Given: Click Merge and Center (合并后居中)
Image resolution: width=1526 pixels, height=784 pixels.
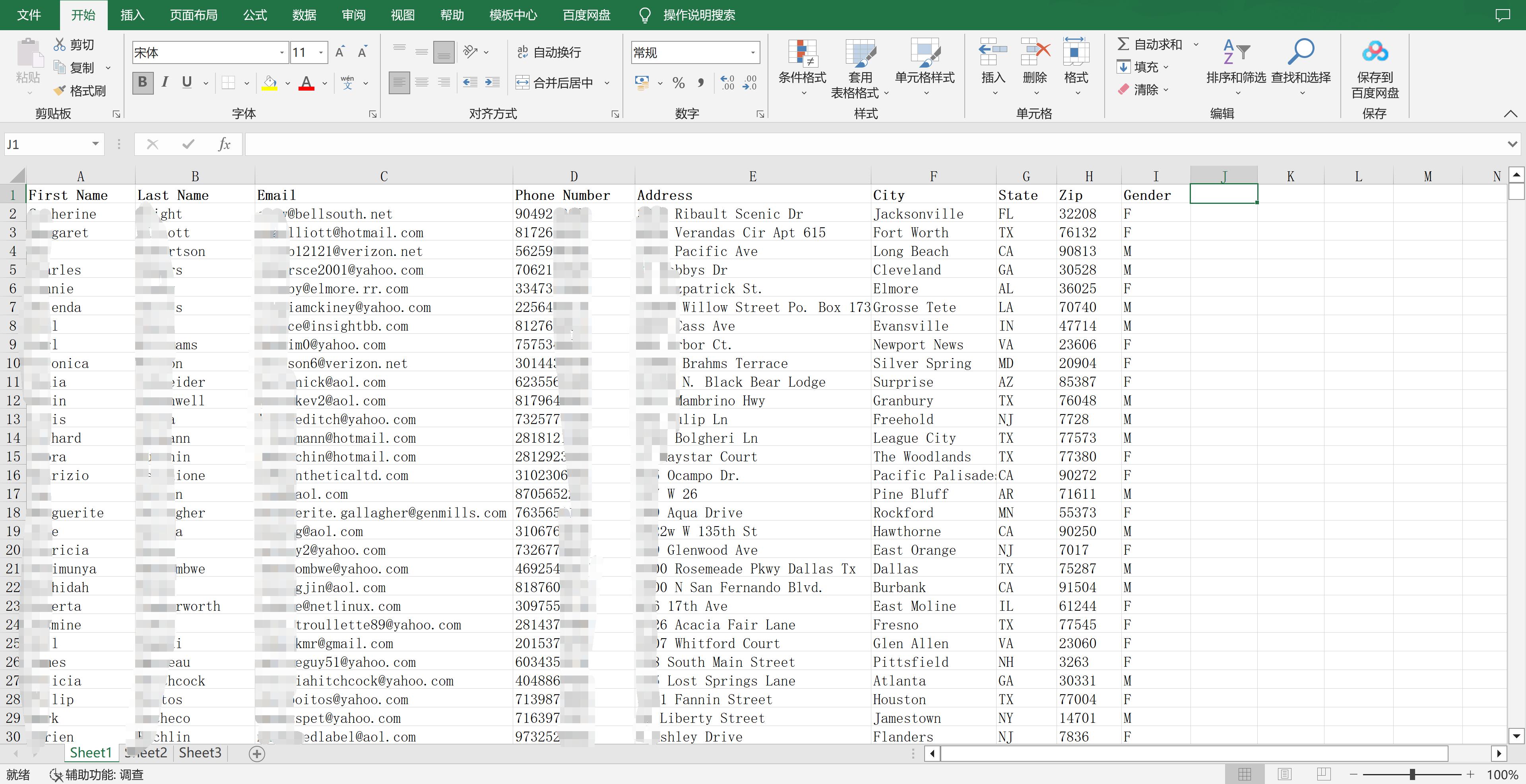Looking at the screenshot, I should (x=554, y=83).
